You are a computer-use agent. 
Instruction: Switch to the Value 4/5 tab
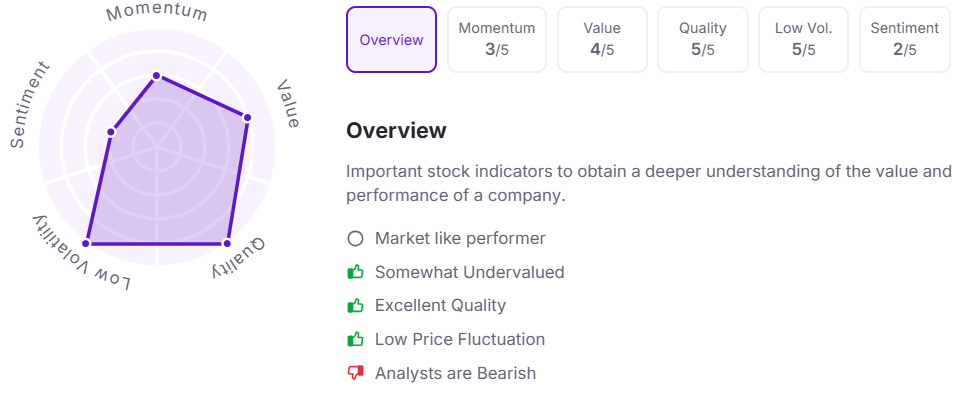point(602,40)
